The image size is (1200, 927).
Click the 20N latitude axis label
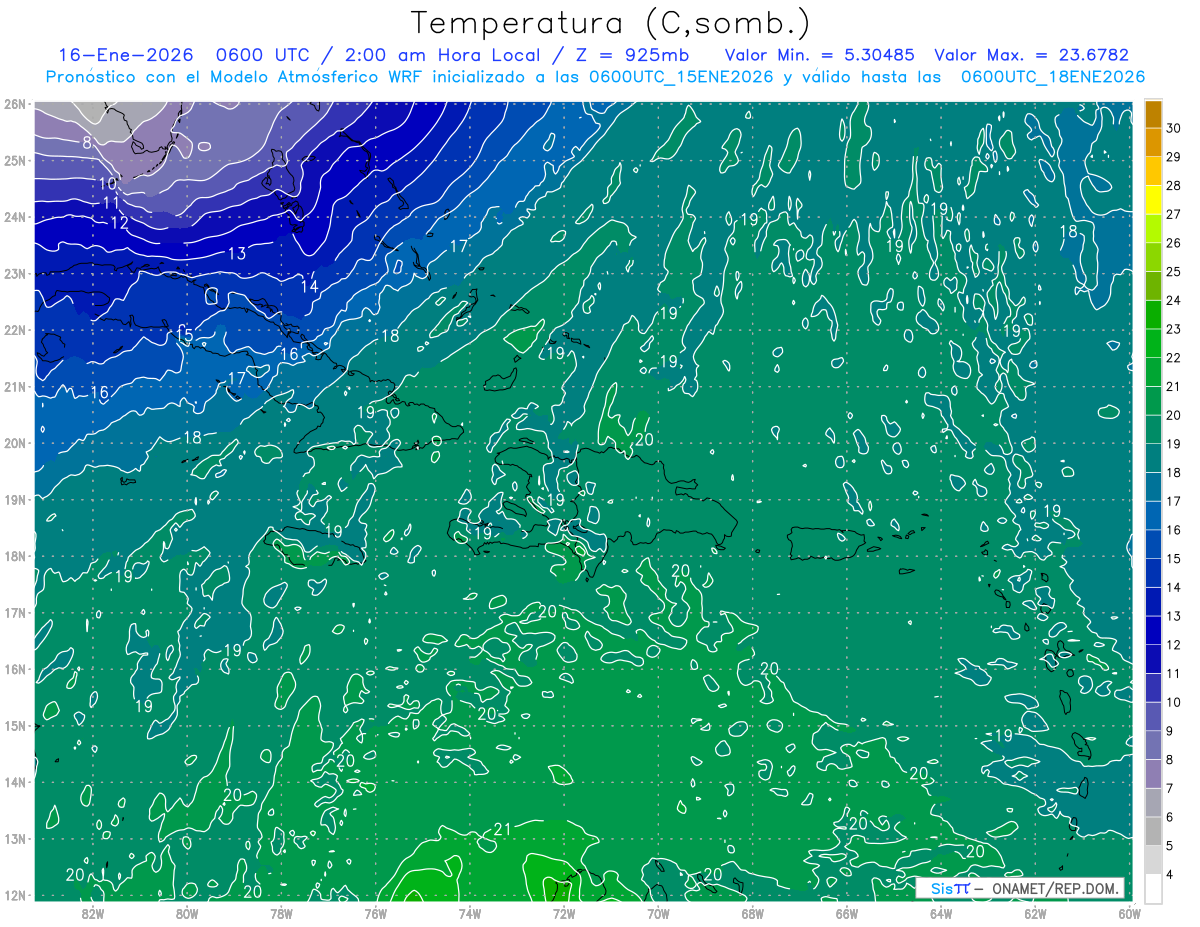14,443
